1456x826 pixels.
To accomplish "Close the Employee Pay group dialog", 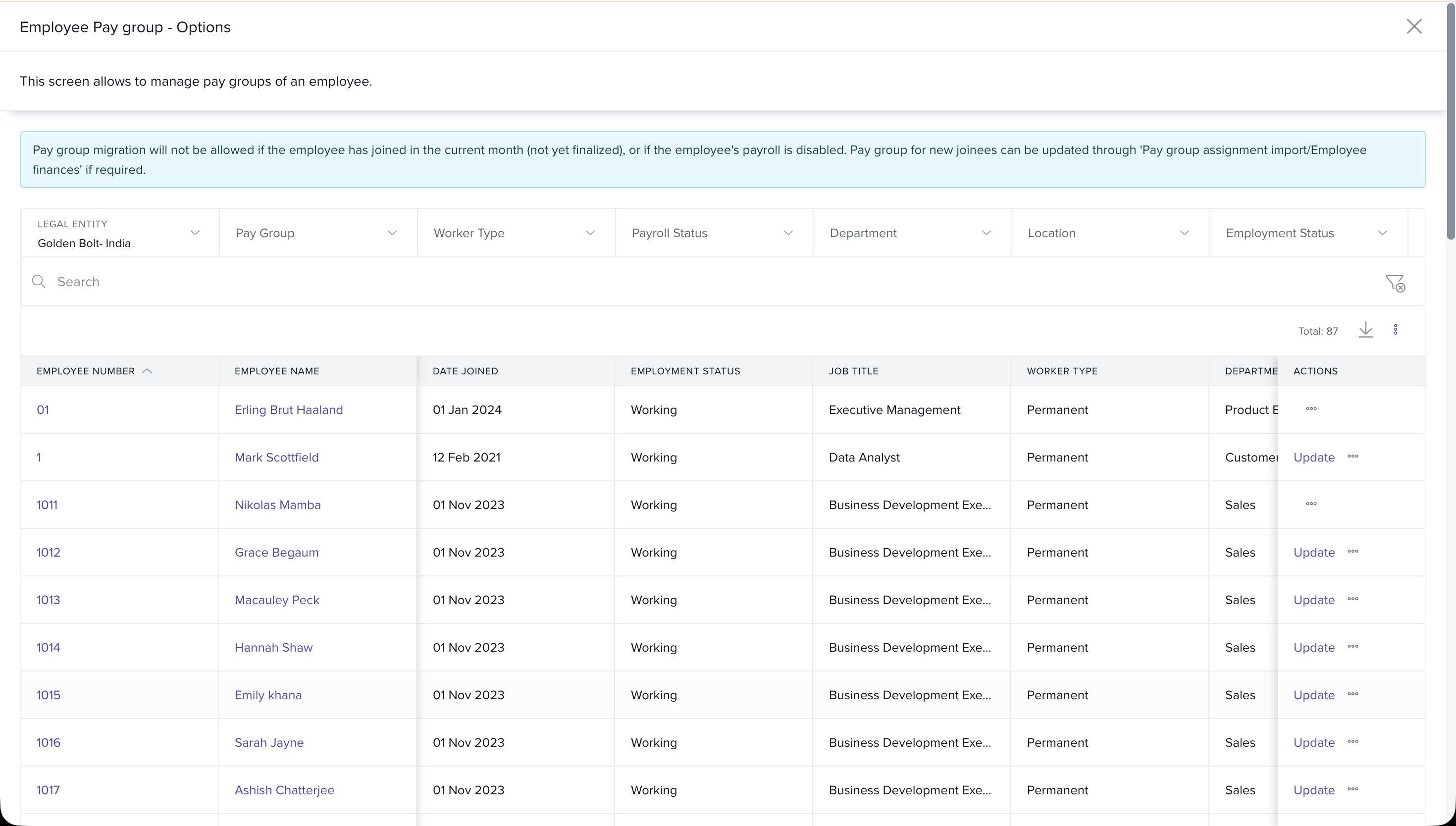I will [x=1414, y=27].
